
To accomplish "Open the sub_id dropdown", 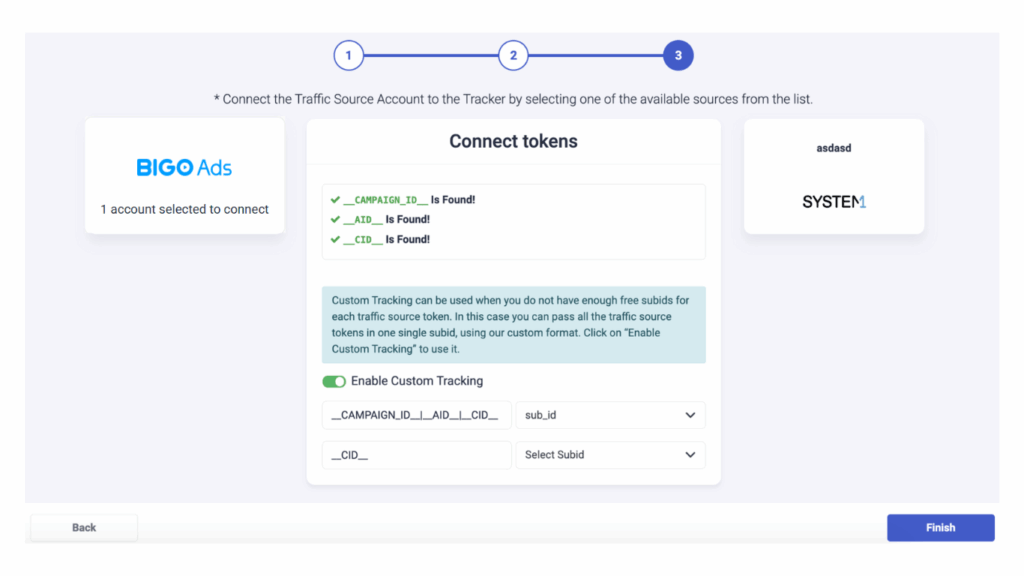I will pyautogui.click(x=610, y=415).
